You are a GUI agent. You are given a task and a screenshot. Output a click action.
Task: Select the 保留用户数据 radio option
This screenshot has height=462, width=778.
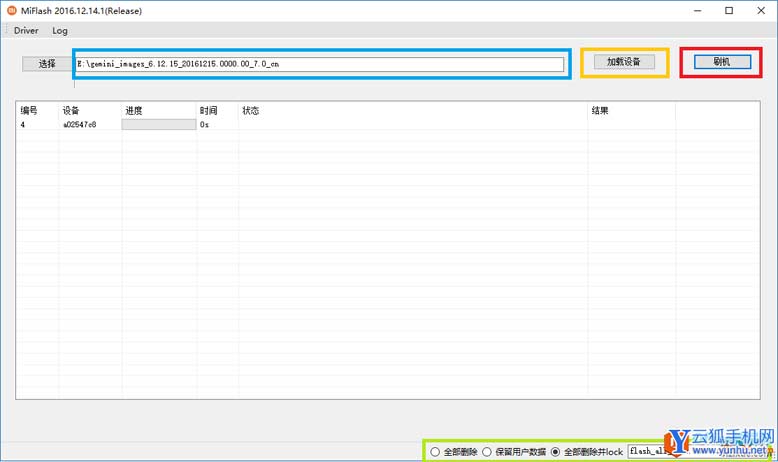click(488, 452)
